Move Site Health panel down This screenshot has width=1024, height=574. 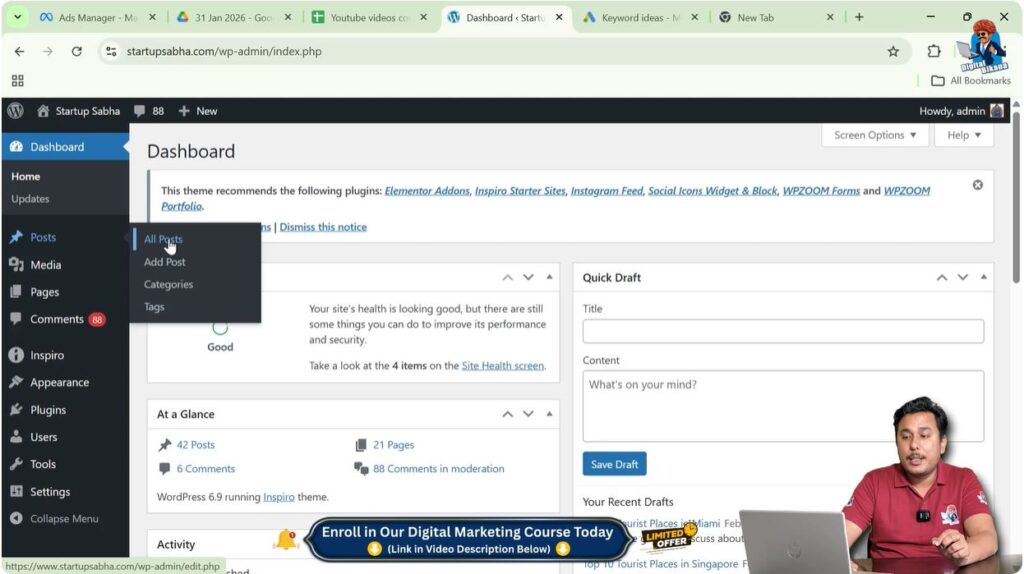528,278
